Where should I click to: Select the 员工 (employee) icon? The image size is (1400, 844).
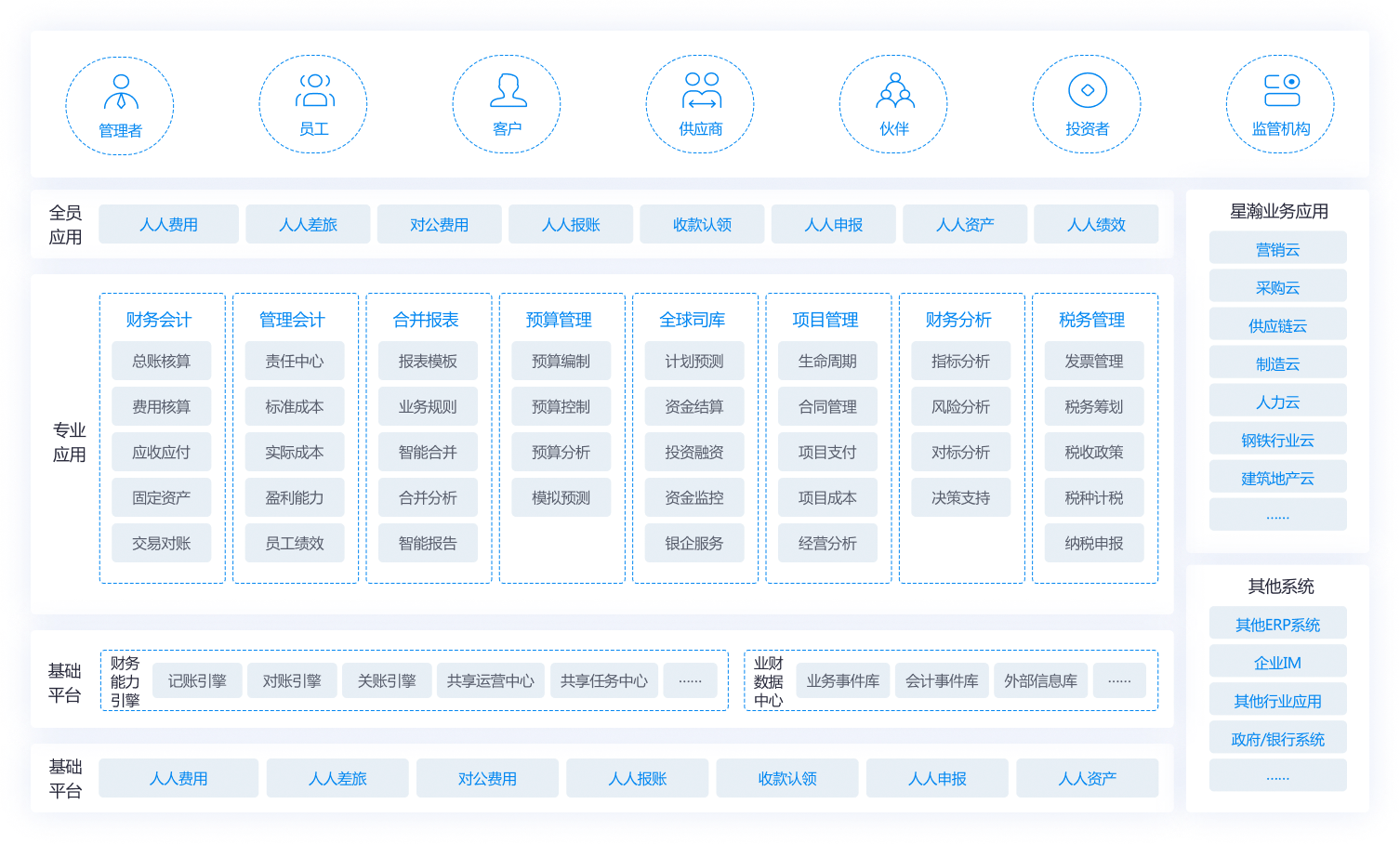(314, 91)
